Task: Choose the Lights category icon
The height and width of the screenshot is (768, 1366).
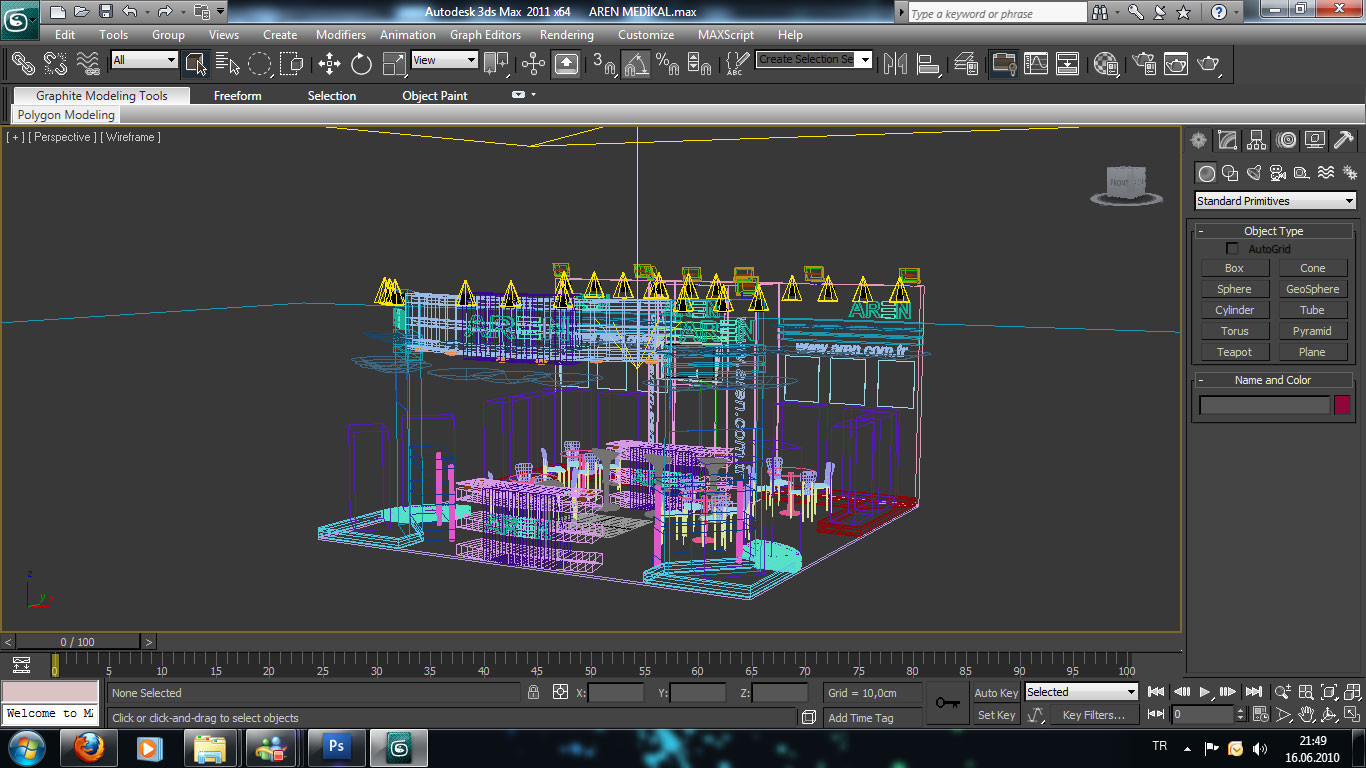Action: [x=1254, y=173]
